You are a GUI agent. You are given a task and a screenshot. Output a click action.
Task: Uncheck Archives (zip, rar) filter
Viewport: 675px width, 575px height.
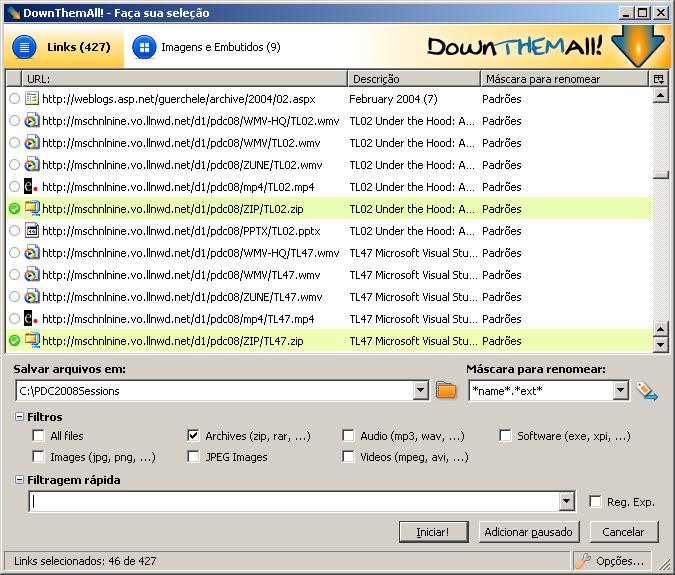pos(193,436)
